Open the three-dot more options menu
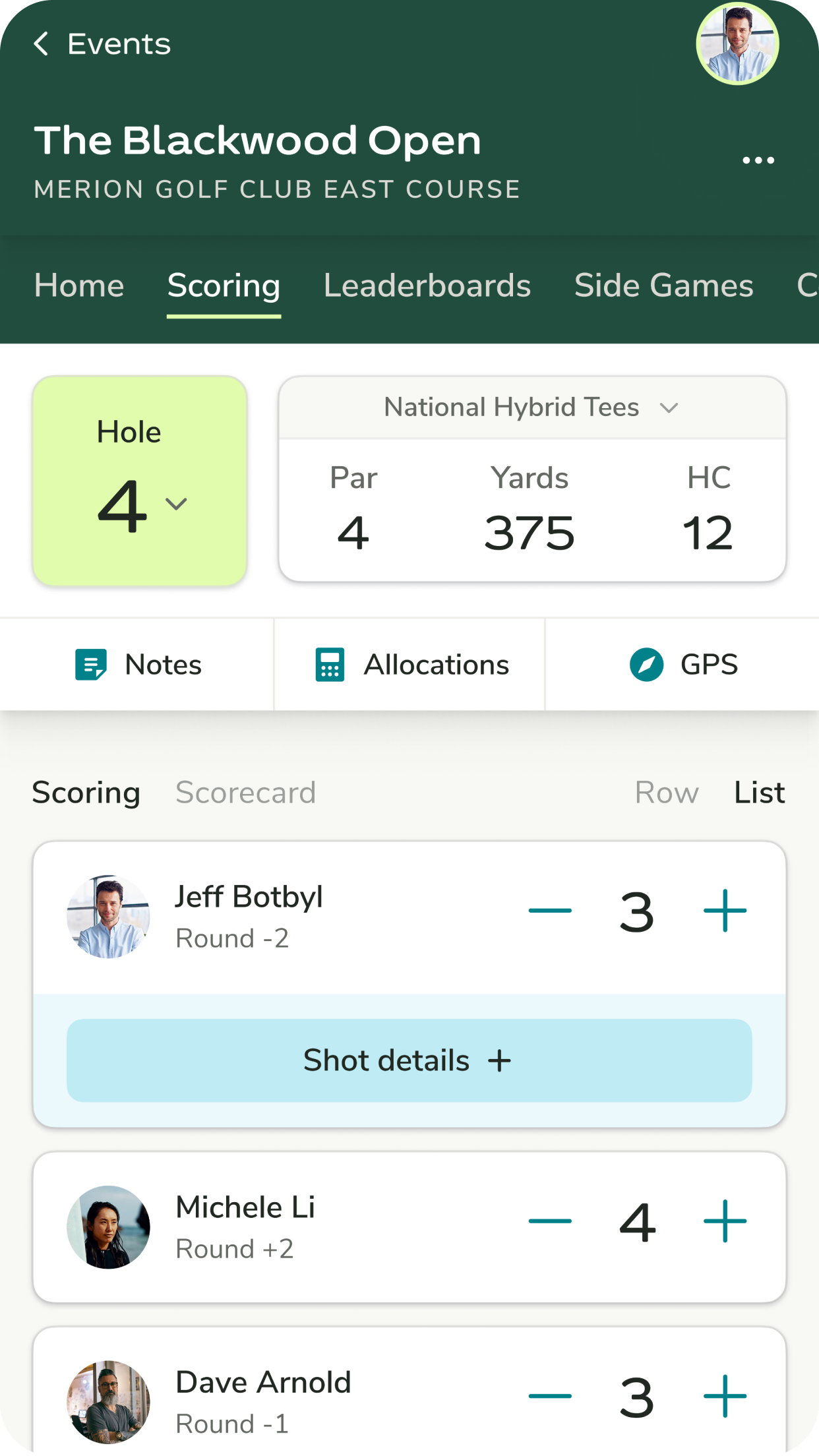Screen dimensions: 819x1456 758,160
